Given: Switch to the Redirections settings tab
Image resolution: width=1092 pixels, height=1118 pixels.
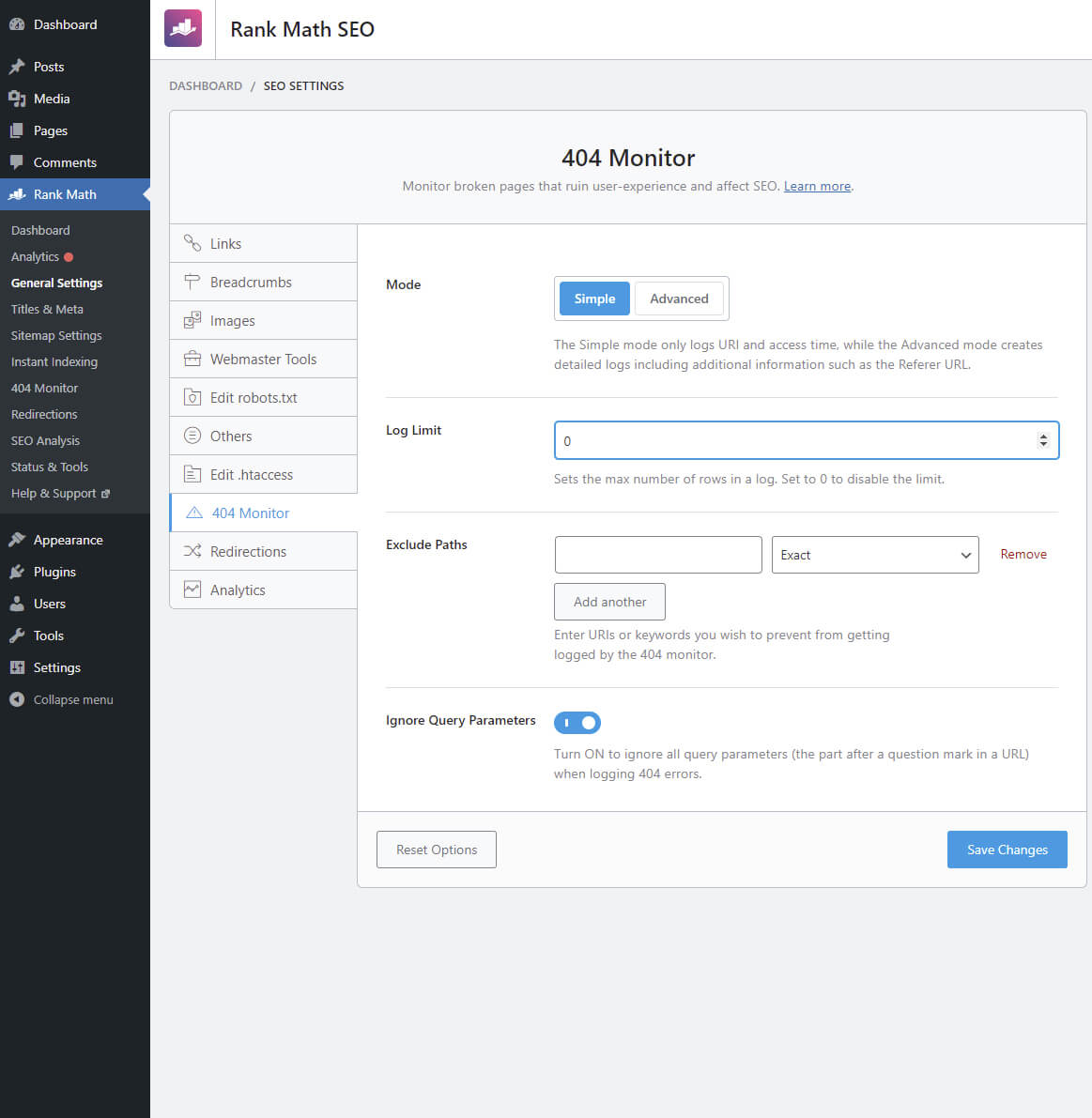Looking at the screenshot, I should click(263, 551).
